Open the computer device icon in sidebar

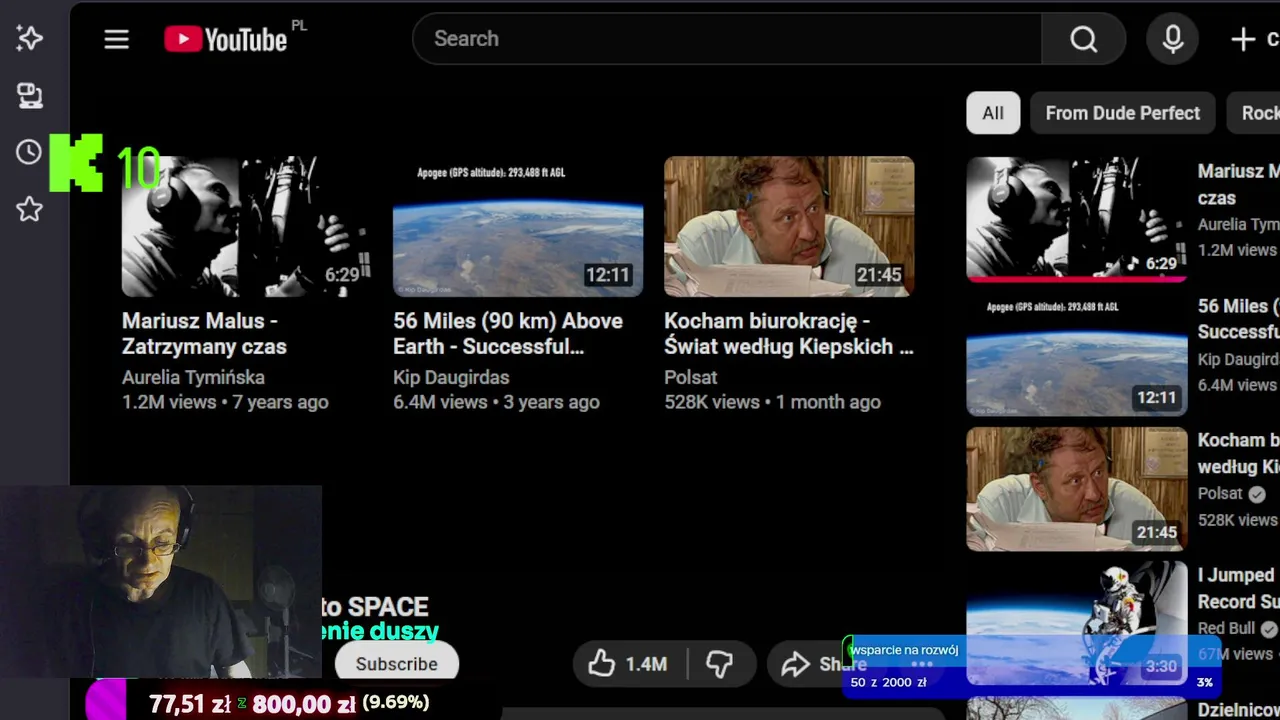29,95
